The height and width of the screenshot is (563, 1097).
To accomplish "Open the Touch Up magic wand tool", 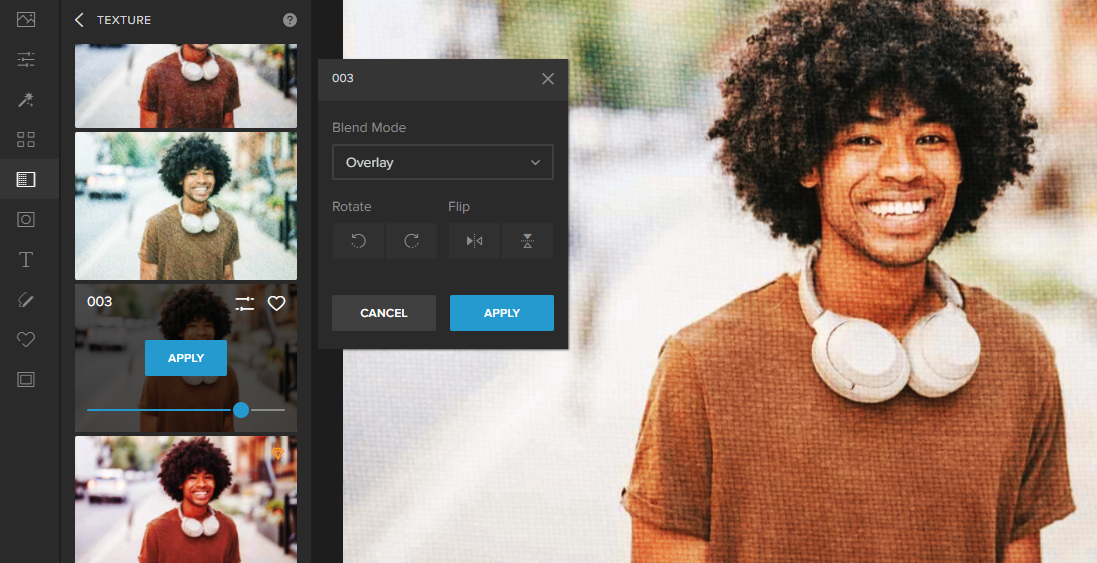I will click(26, 100).
